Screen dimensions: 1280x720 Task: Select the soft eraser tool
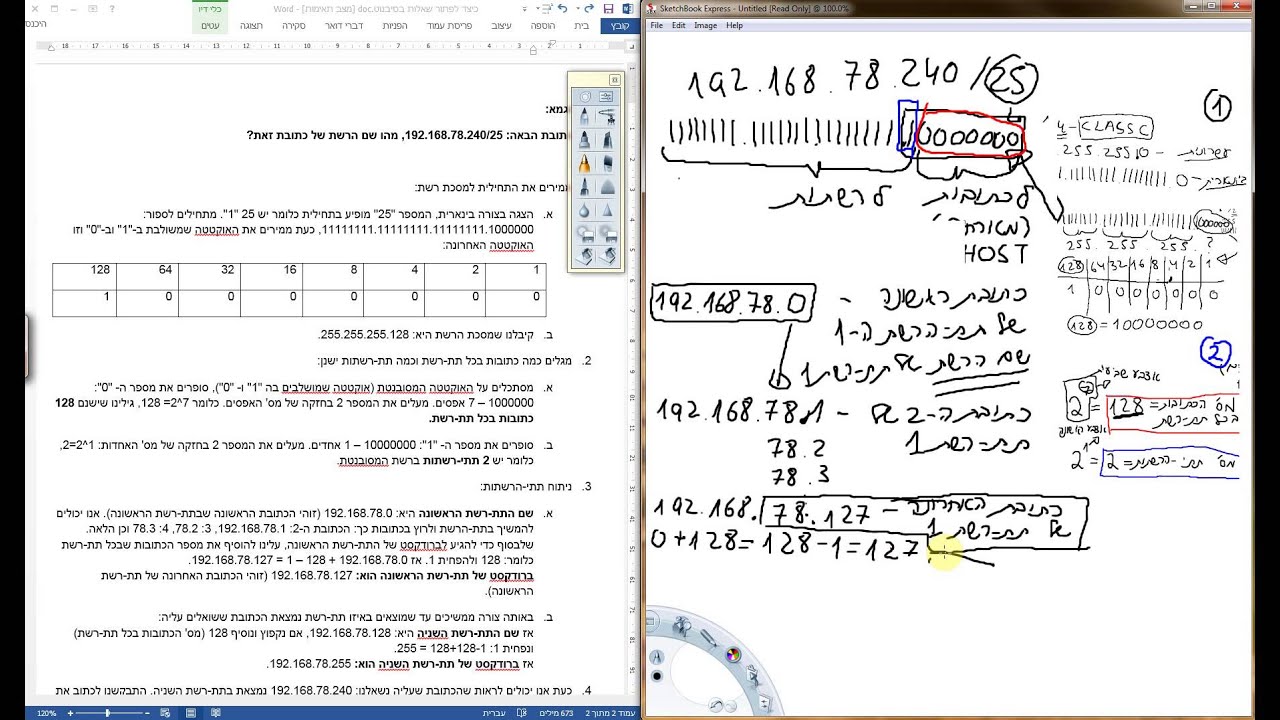point(585,235)
